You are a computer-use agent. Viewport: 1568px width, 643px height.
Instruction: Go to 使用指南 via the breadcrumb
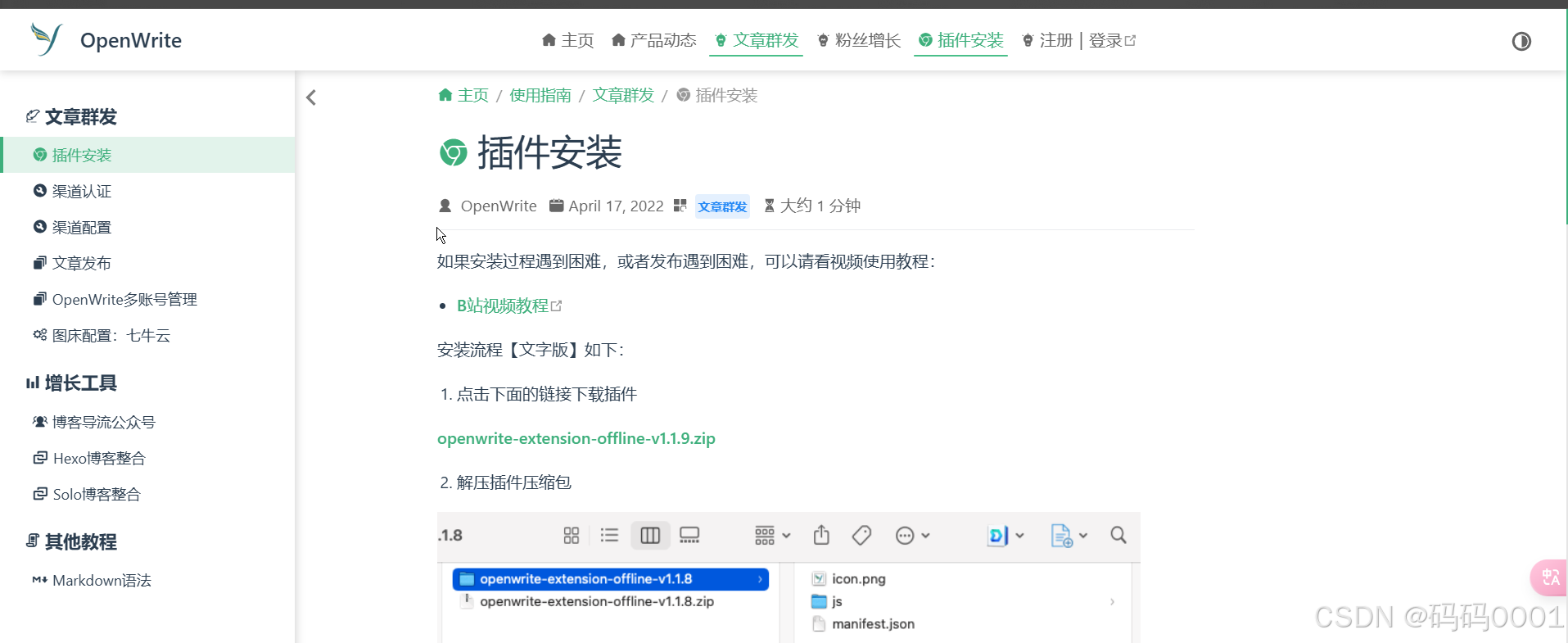540,95
